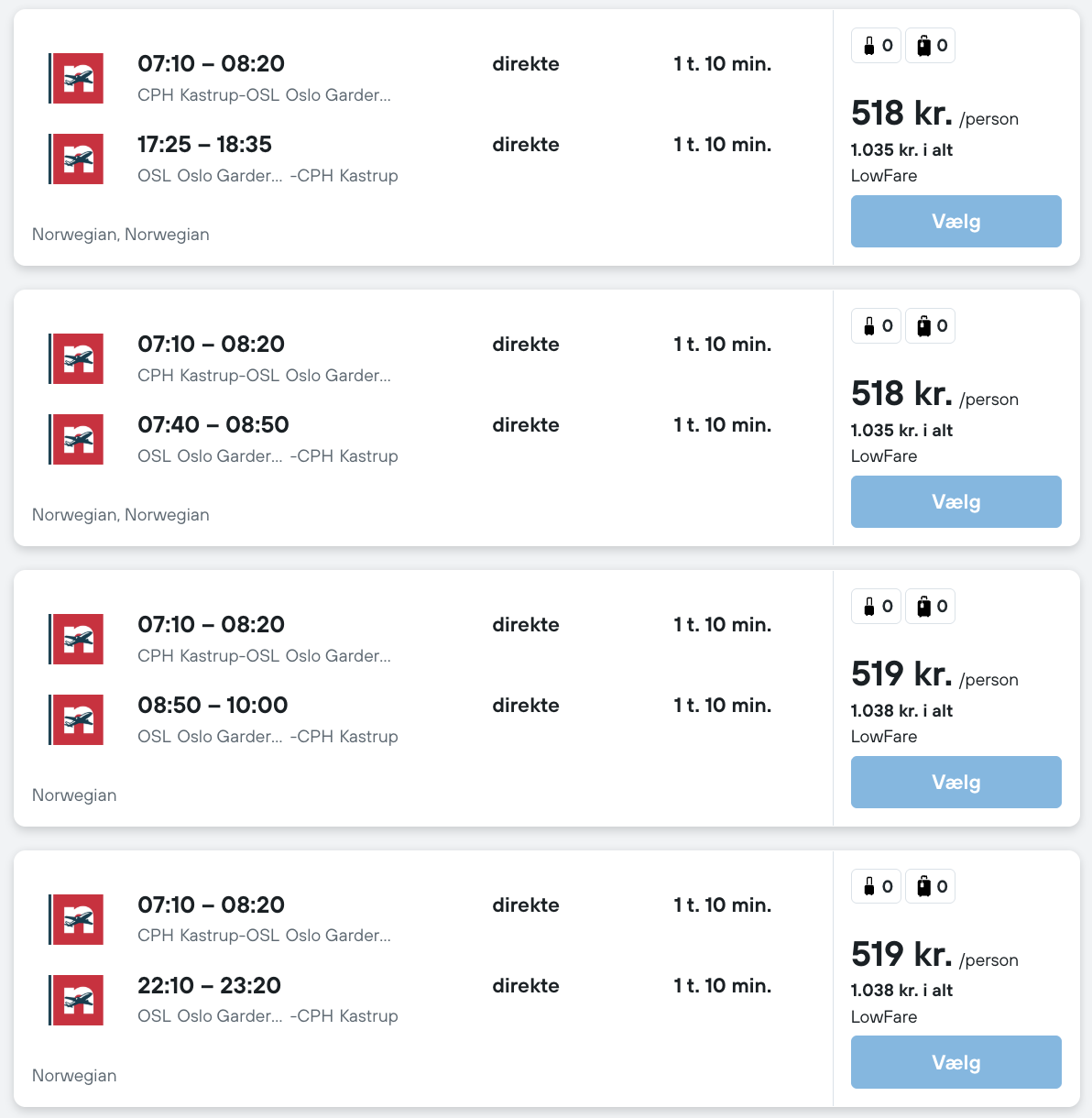This screenshot has width=1092, height=1118.
Task: Click the checked suitcase icon on the 07:40 return offer
Action: point(924,326)
